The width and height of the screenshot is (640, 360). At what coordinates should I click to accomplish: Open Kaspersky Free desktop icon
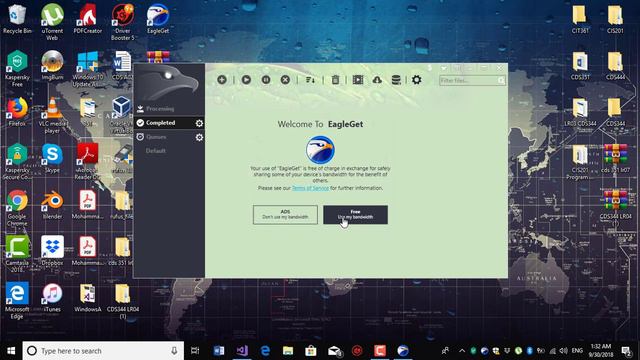[x=17, y=69]
